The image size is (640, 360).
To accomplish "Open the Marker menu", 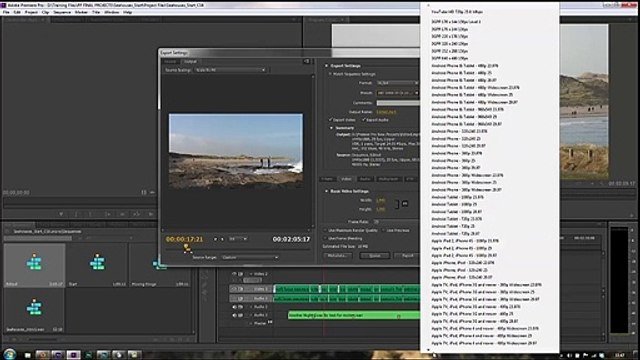I will 81,12.
